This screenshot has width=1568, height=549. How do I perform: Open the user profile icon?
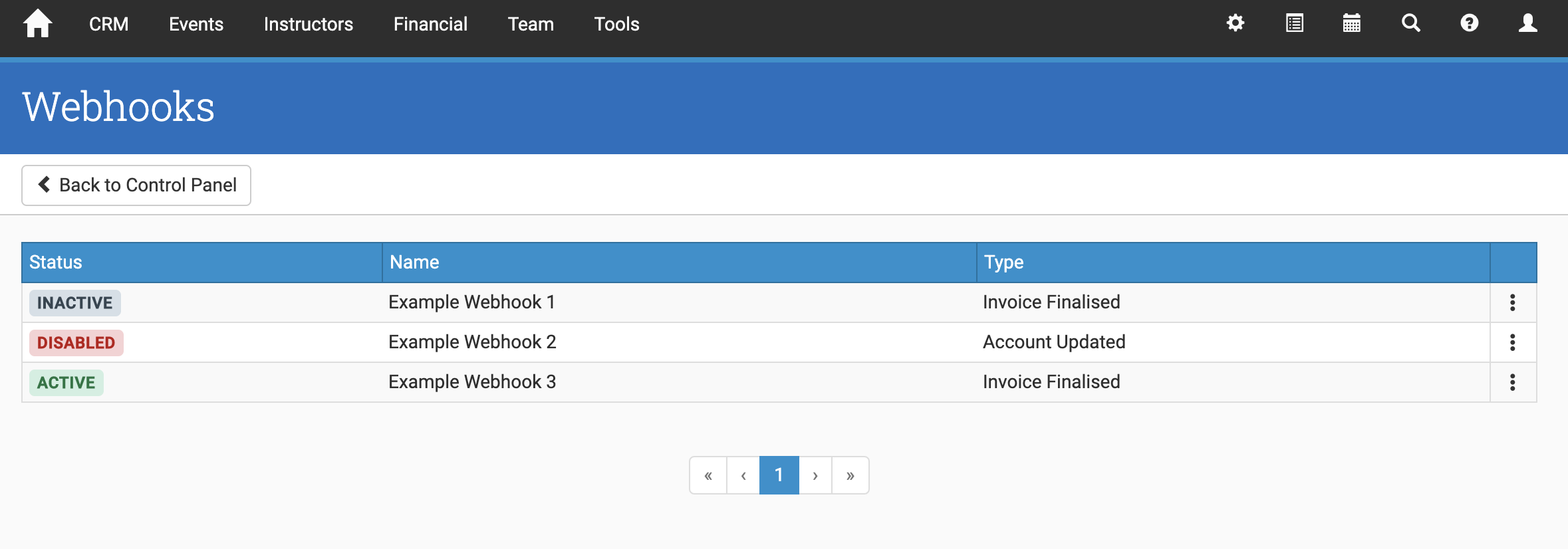click(x=1527, y=24)
